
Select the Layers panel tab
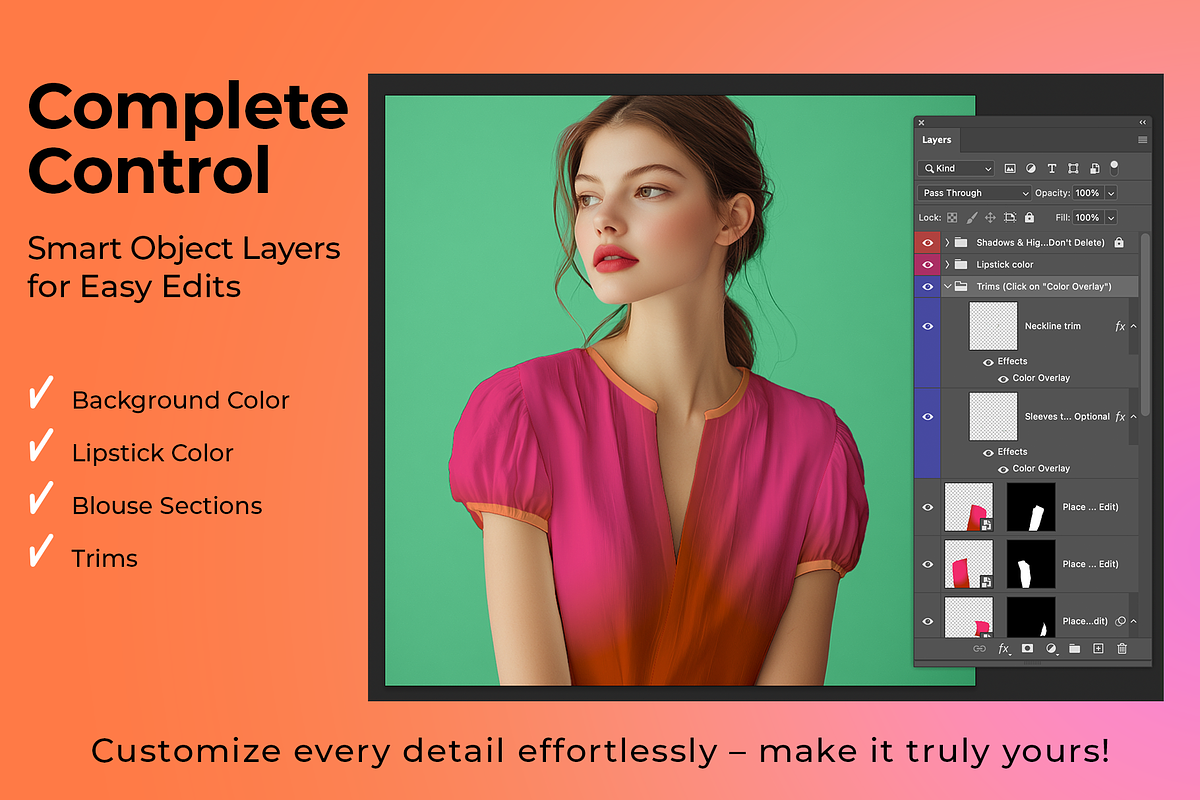tap(937, 140)
